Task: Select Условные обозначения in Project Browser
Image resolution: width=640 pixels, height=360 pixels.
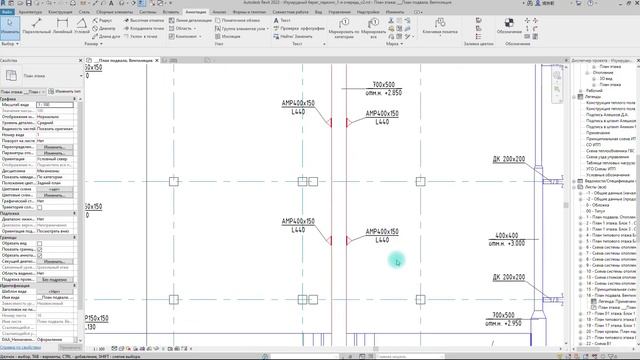Action: 608,175
